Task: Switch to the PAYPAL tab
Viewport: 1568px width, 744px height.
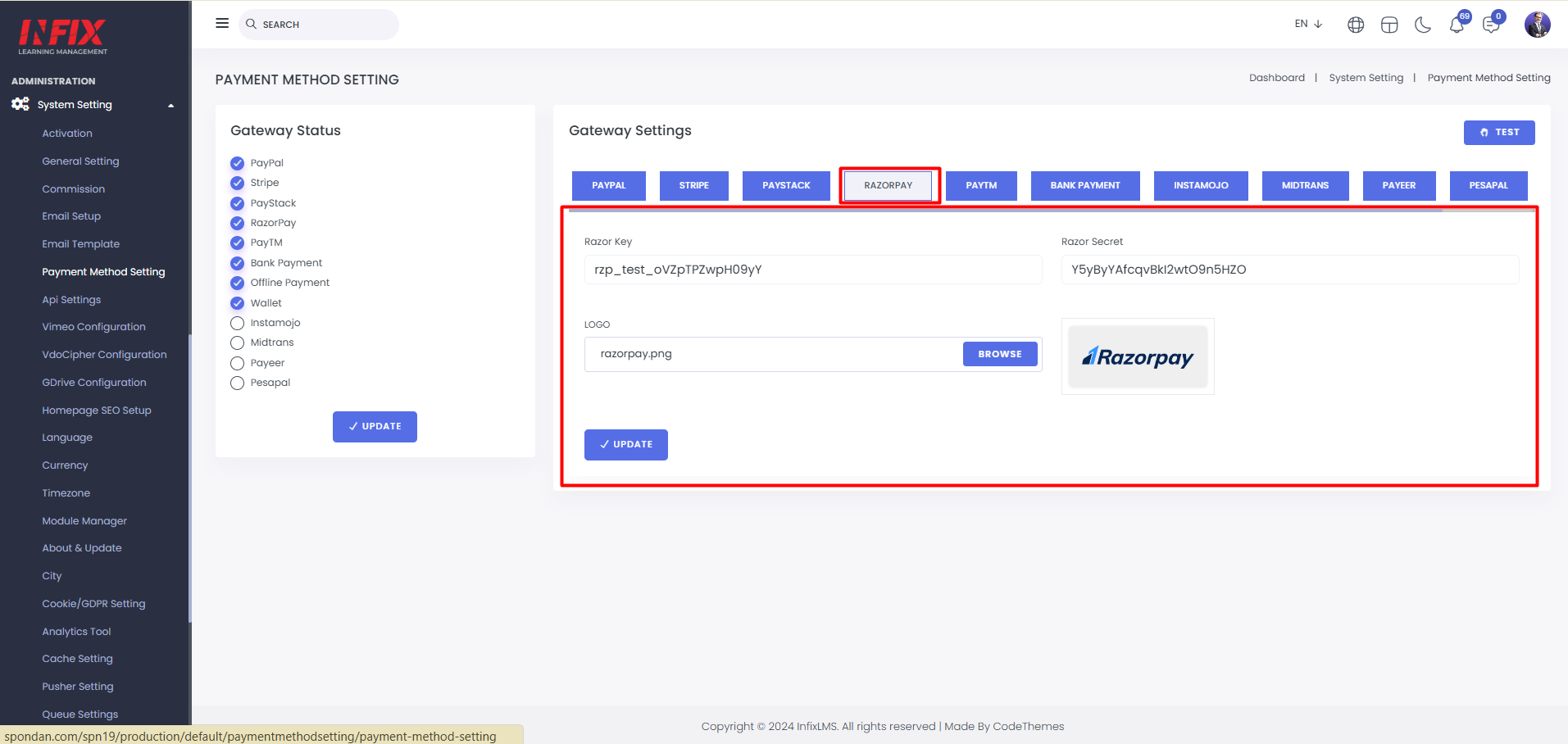Action: (x=609, y=186)
